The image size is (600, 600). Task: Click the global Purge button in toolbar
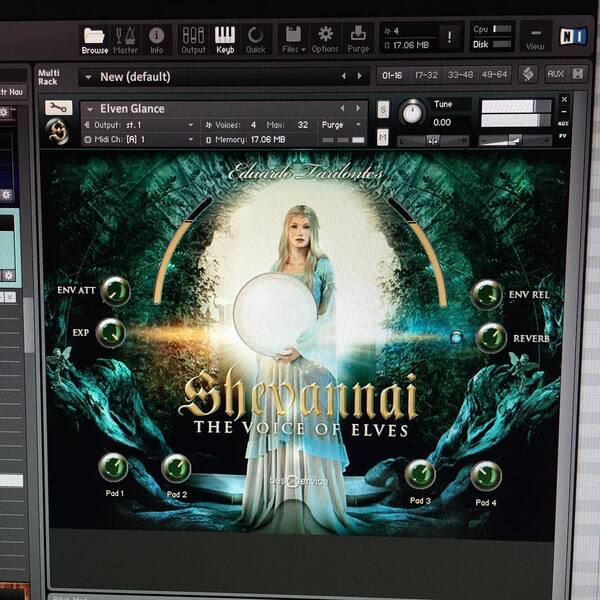click(x=358, y=40)
